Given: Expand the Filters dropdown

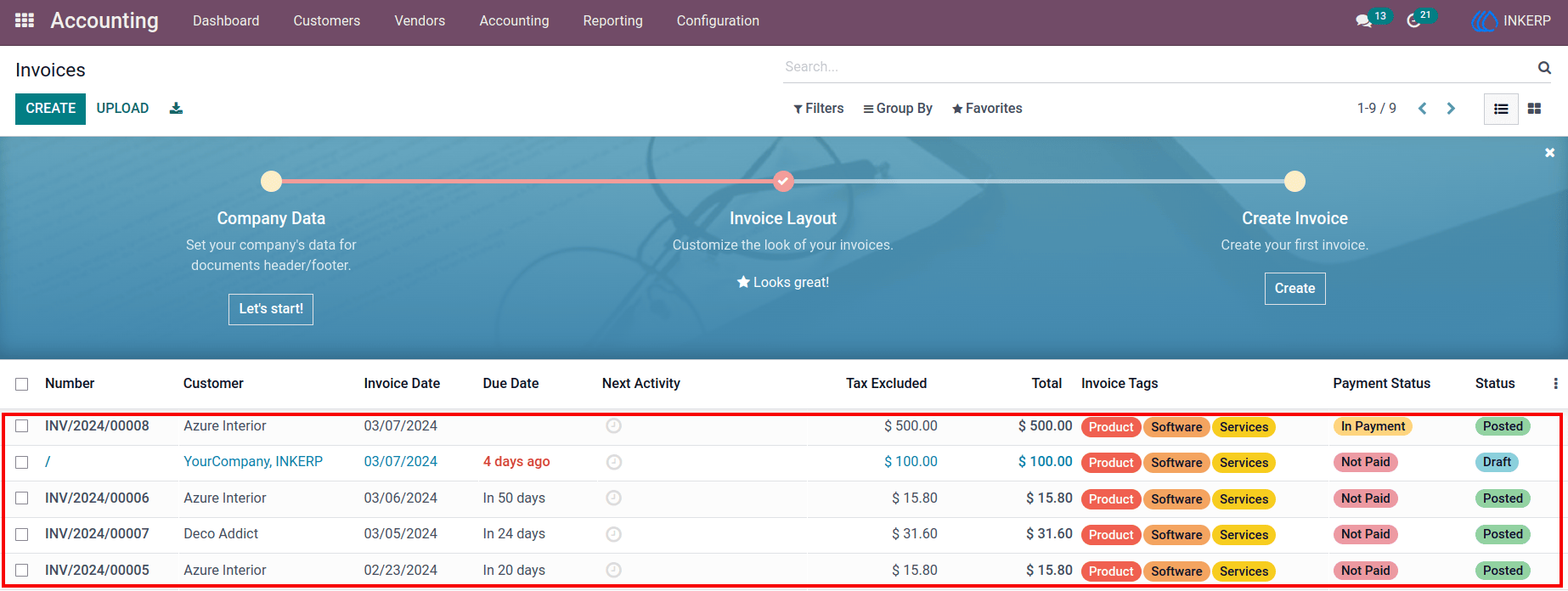Looking at the screenshot, I should click(x=819, y=109).
